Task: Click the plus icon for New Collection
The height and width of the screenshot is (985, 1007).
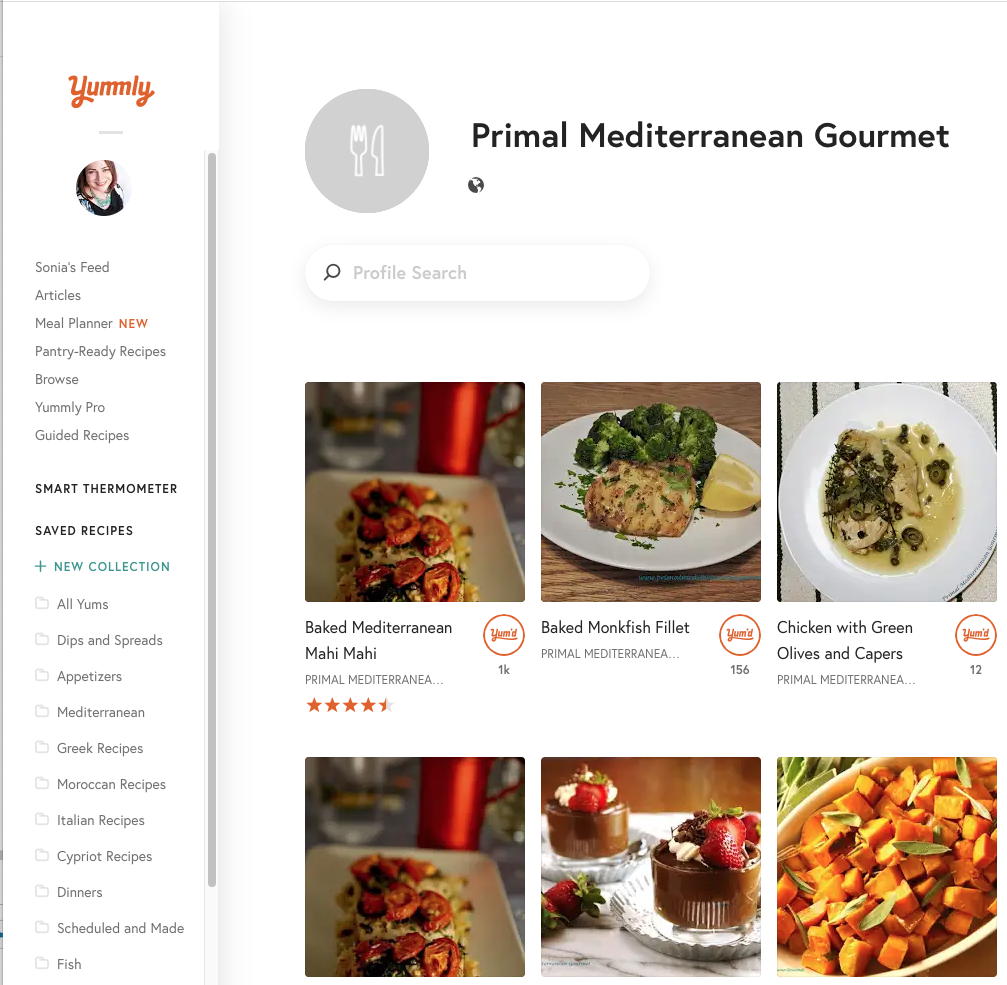Action: point(40,566)
